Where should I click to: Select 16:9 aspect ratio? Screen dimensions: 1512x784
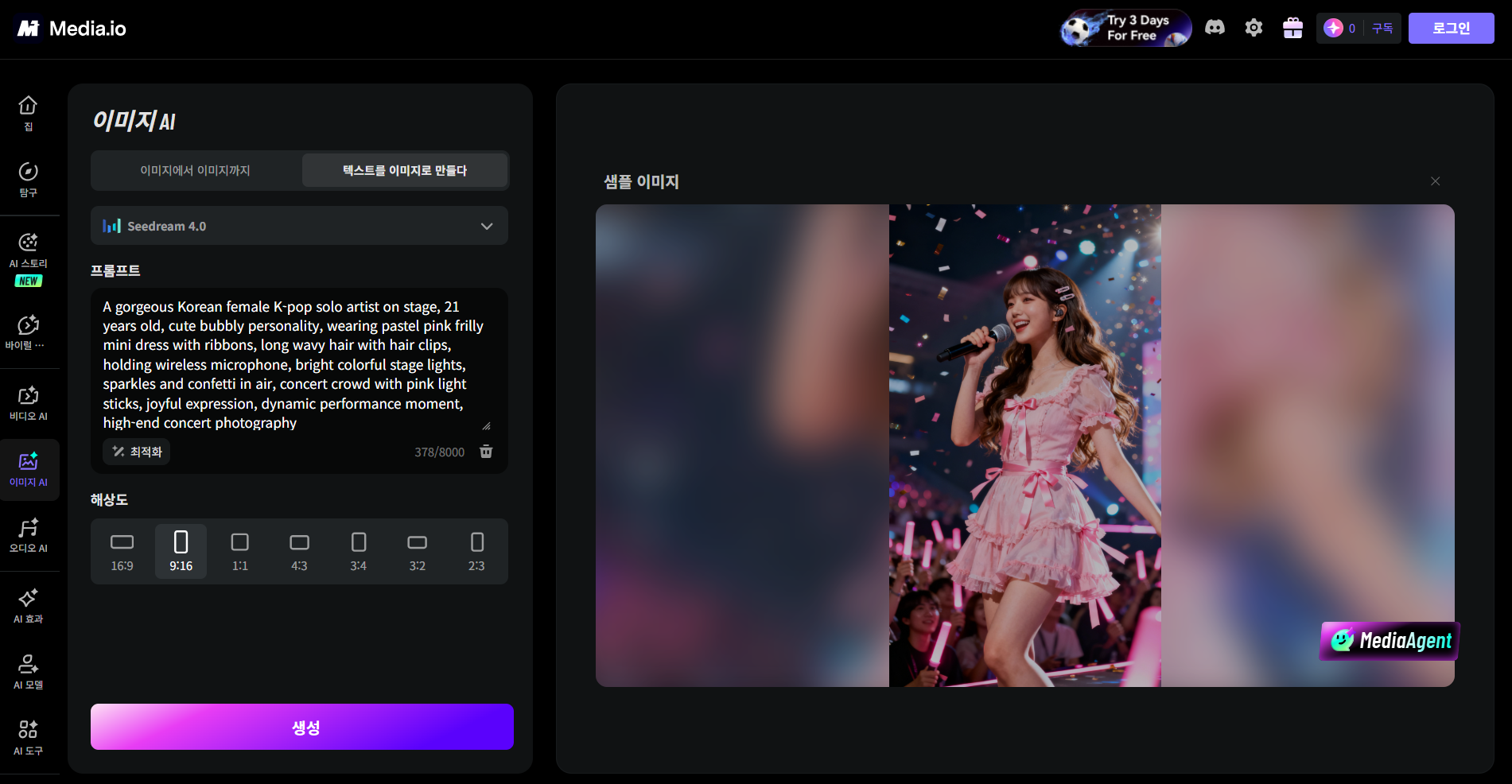pos(122,551)
